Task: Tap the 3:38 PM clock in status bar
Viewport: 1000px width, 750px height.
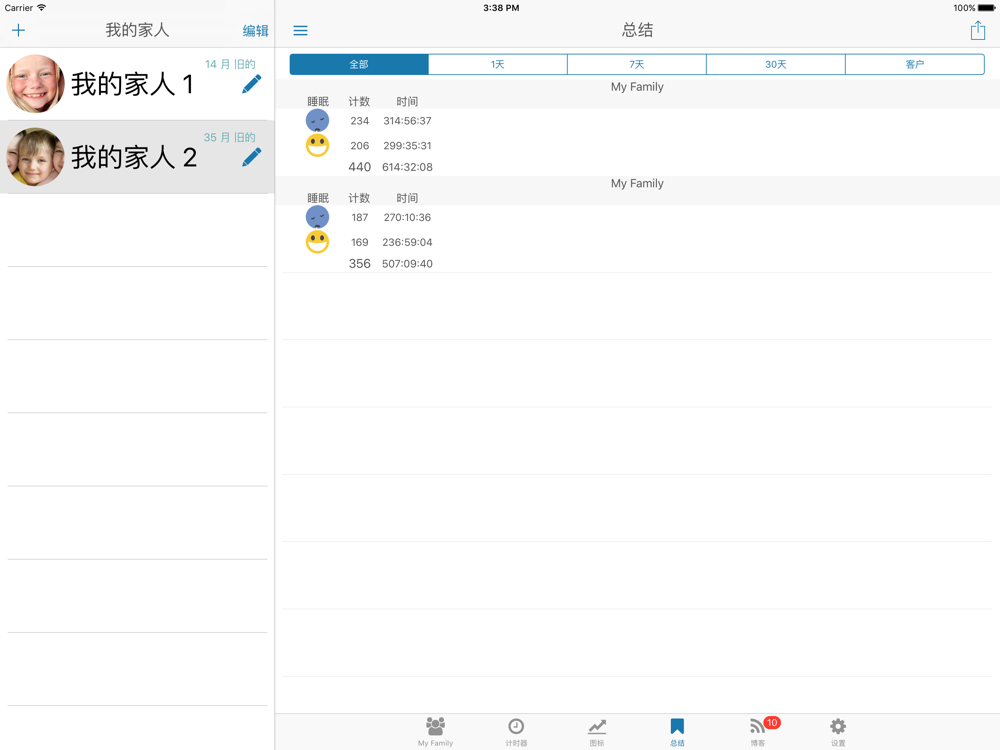Action: pos(501,8)
